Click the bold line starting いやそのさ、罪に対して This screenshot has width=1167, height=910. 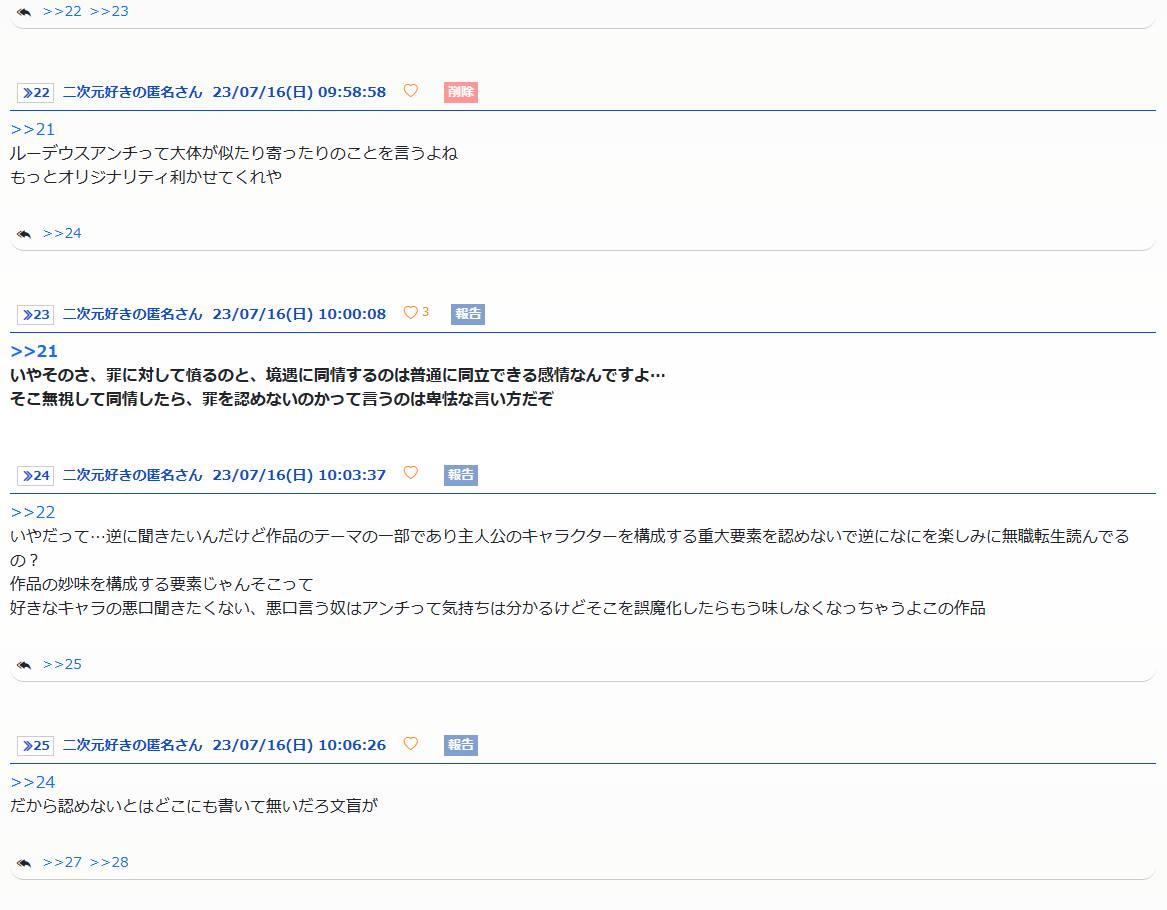click(x=337, y=375)
